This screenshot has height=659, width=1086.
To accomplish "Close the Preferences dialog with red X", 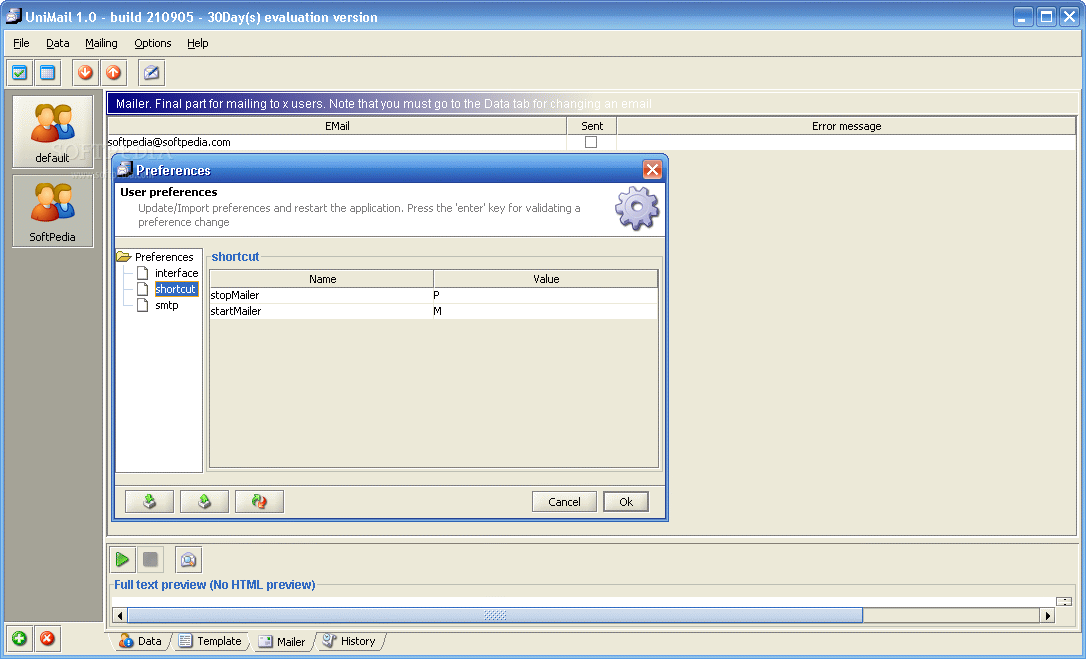I will [652, 170].
